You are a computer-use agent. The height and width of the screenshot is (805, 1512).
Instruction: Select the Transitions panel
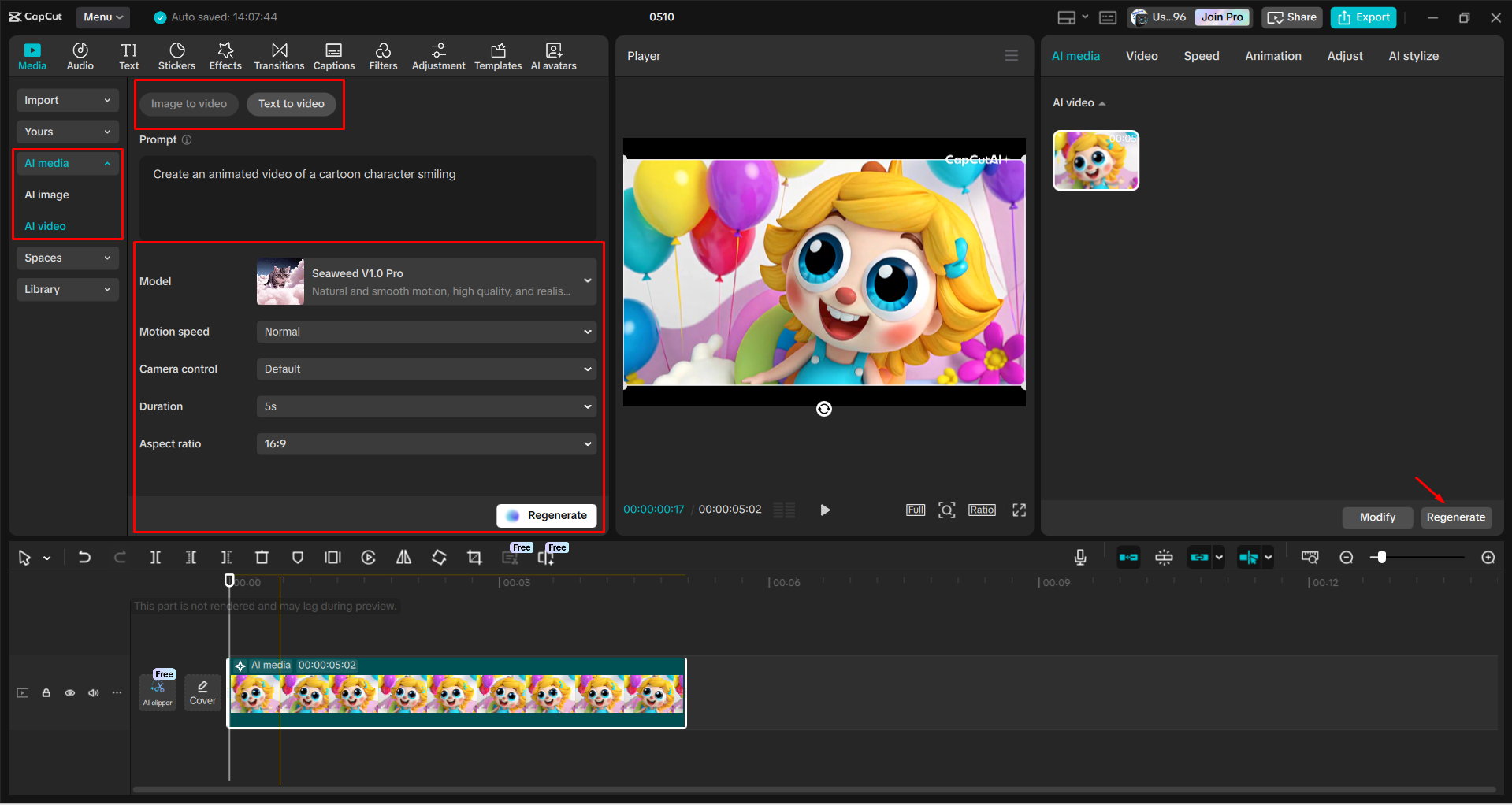pos(279,55)
